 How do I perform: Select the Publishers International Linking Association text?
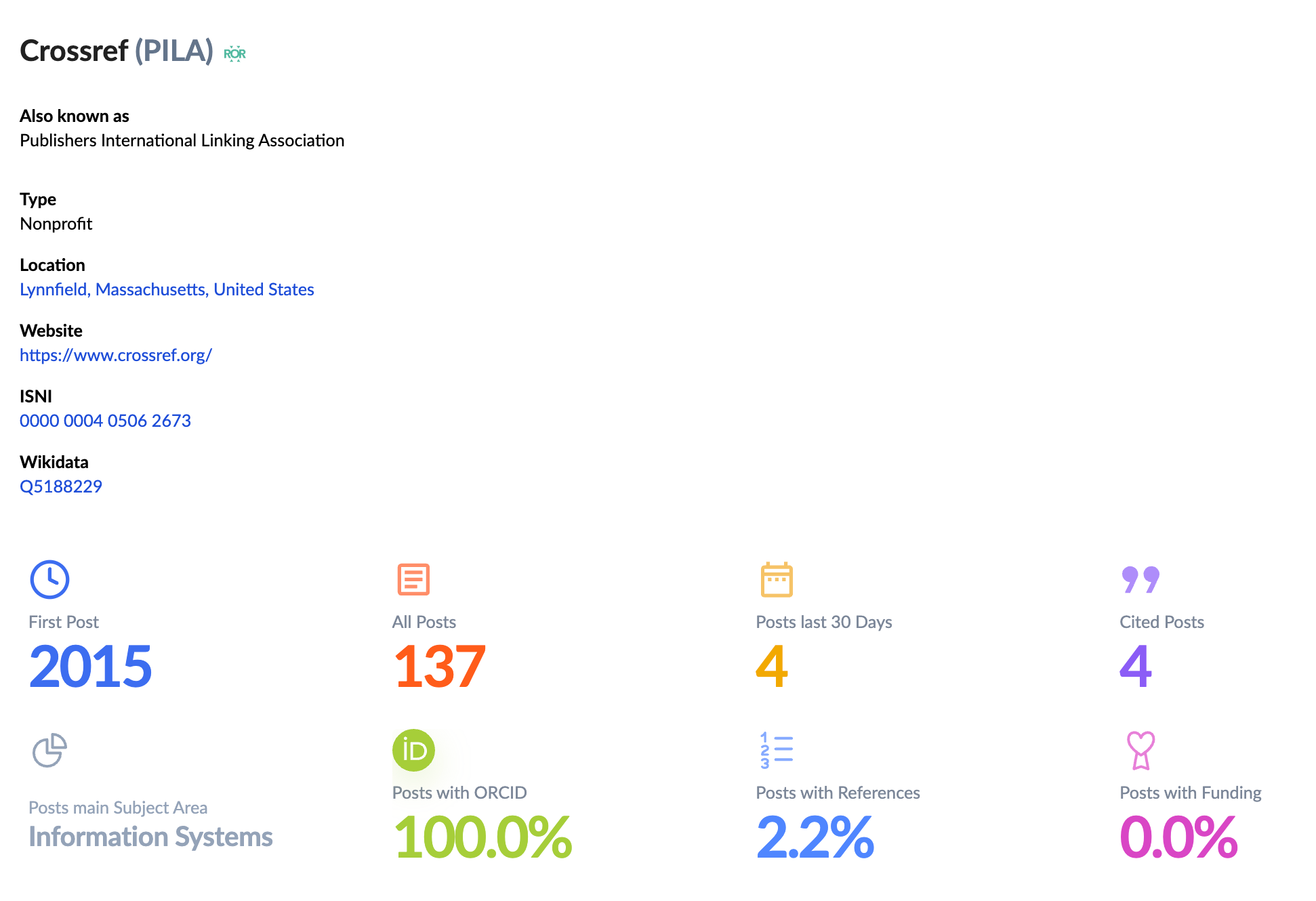click(182, 140)
